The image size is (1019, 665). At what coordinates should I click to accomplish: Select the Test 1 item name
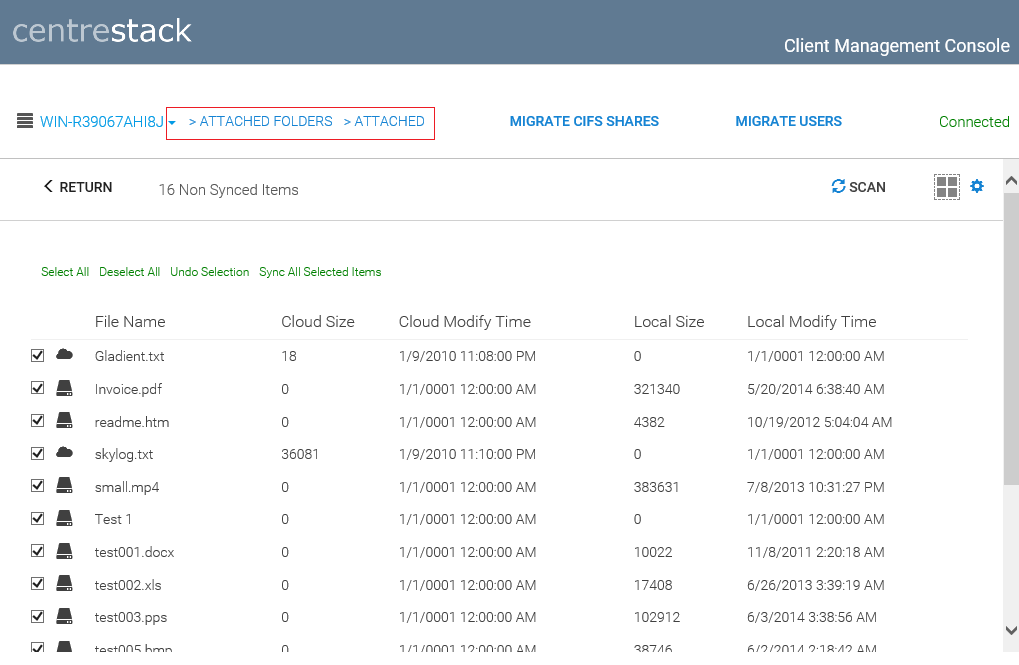(x=113, y=519)
